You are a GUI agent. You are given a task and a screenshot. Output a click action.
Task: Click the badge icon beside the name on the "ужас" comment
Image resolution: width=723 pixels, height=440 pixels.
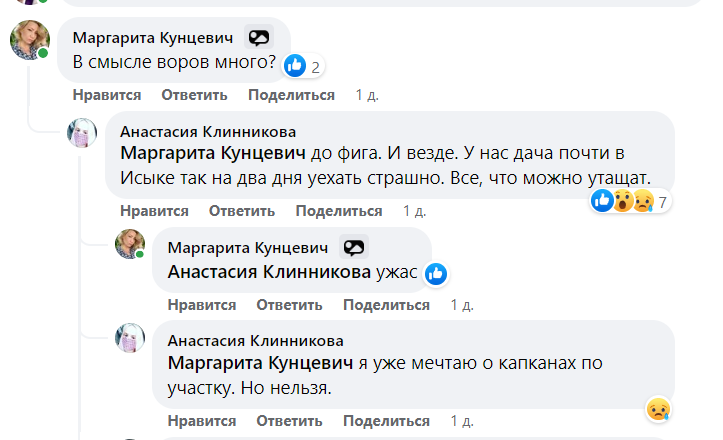coord(354,247)
